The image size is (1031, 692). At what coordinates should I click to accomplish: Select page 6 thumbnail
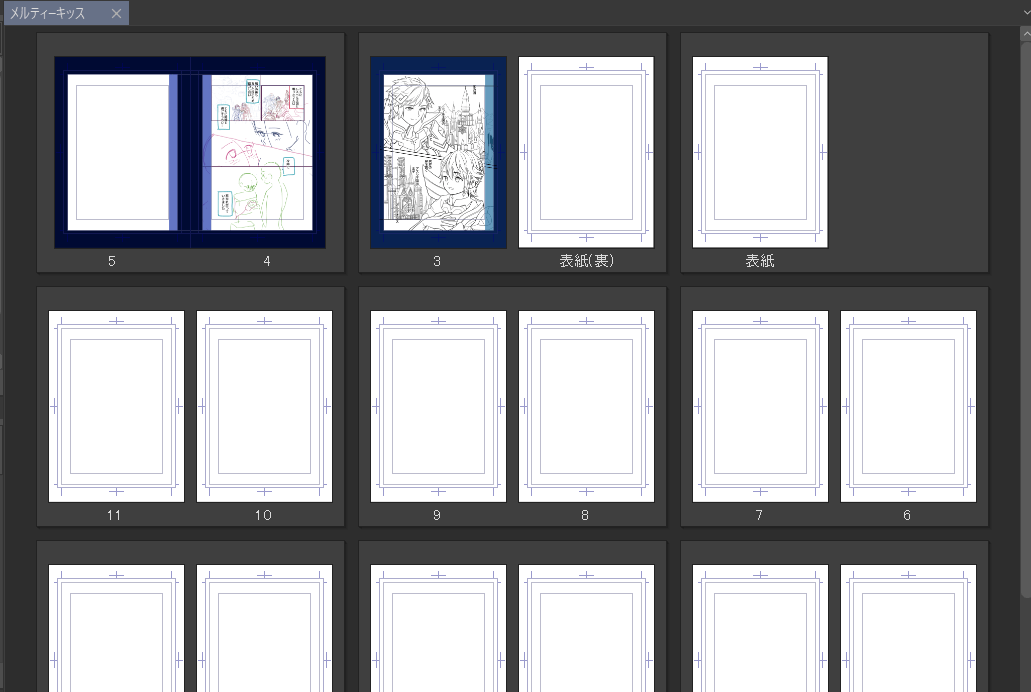tap(908, 406)
